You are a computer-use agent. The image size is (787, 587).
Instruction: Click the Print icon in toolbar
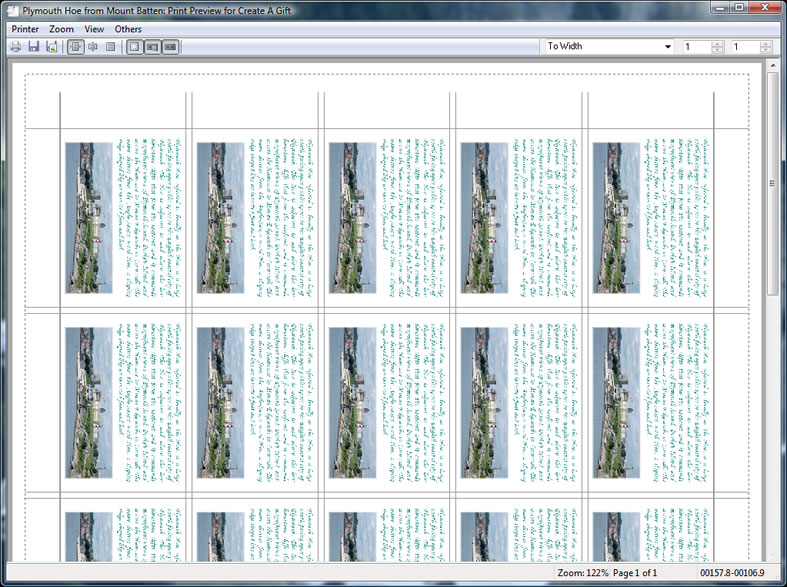click(16, 47)
